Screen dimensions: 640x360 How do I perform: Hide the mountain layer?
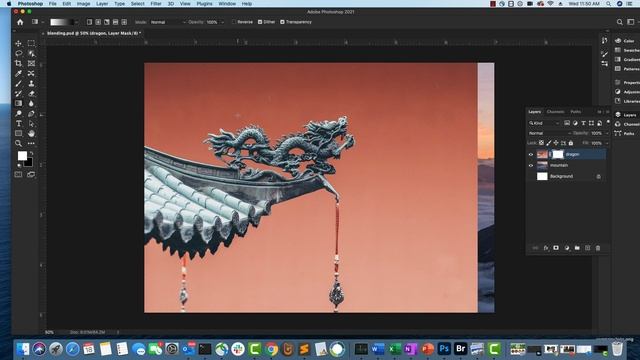531,165
